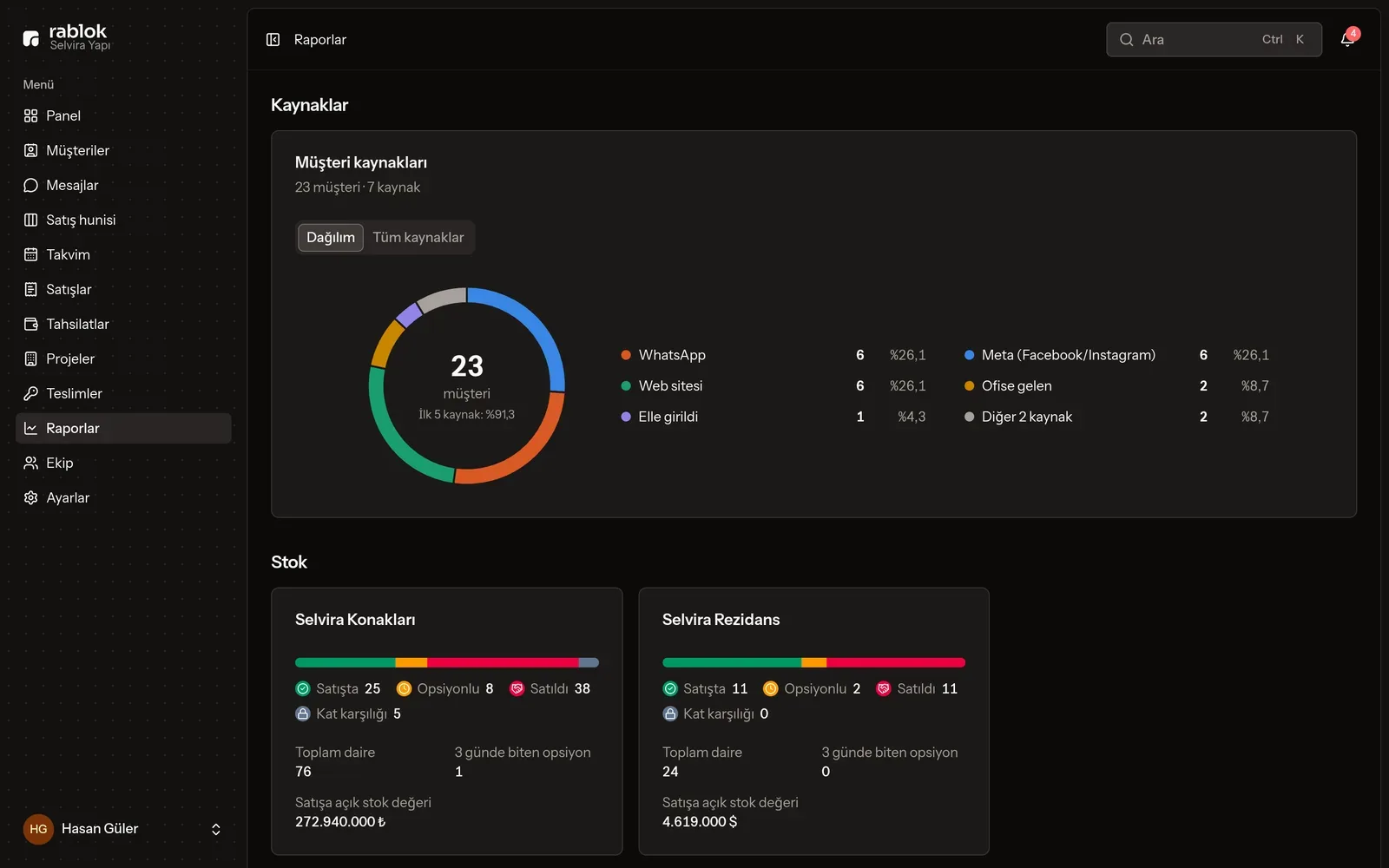Open the Mesajlar chat bubble icon

(x=30, y=185)
